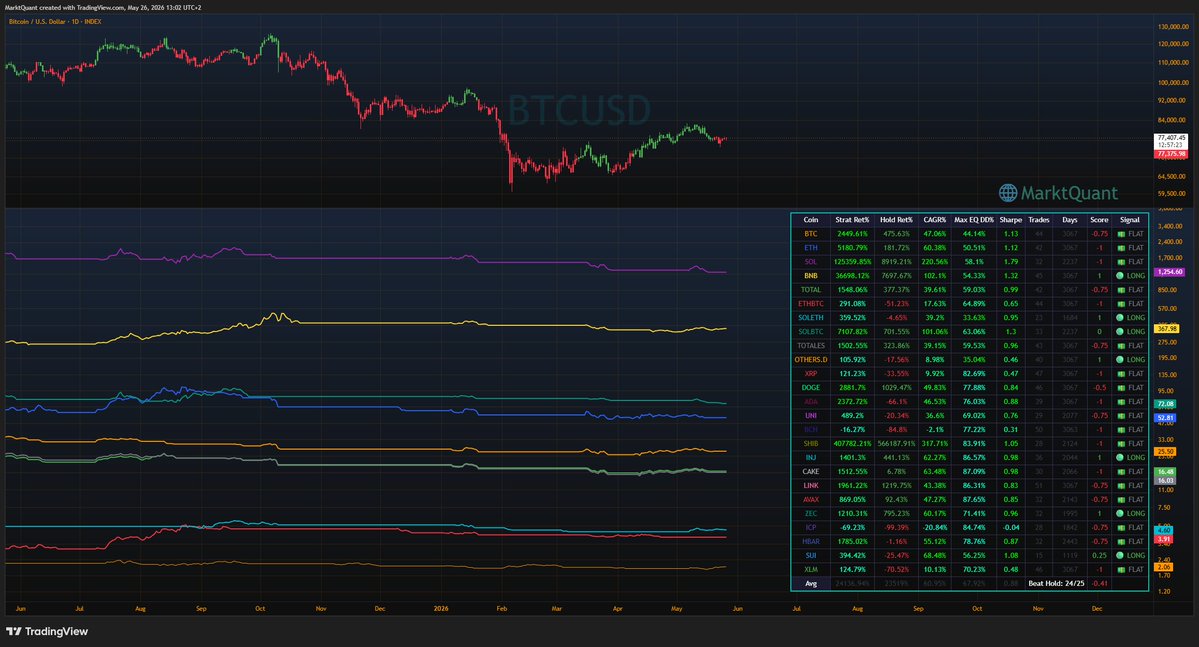Click the Max EQ DD% column header
The height and width of the screenshot is (647, 1199).
(973, 220)
